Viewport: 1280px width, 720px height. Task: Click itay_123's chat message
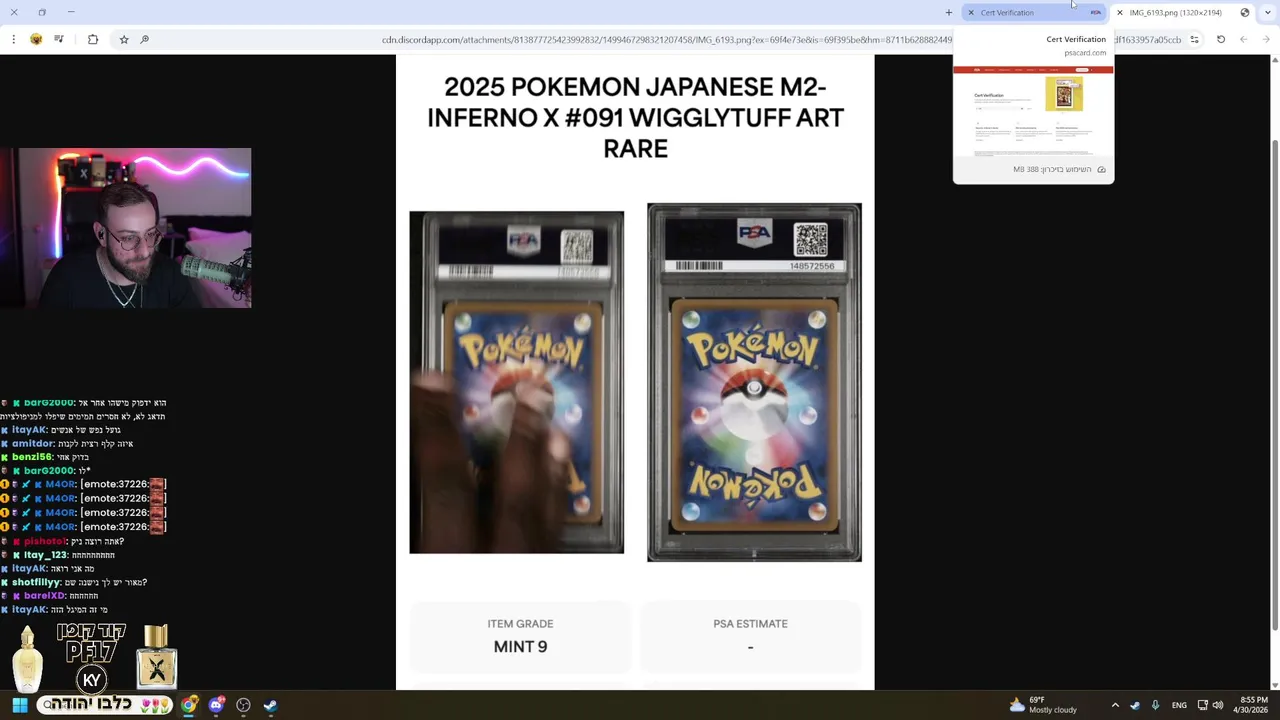point(58,555)
